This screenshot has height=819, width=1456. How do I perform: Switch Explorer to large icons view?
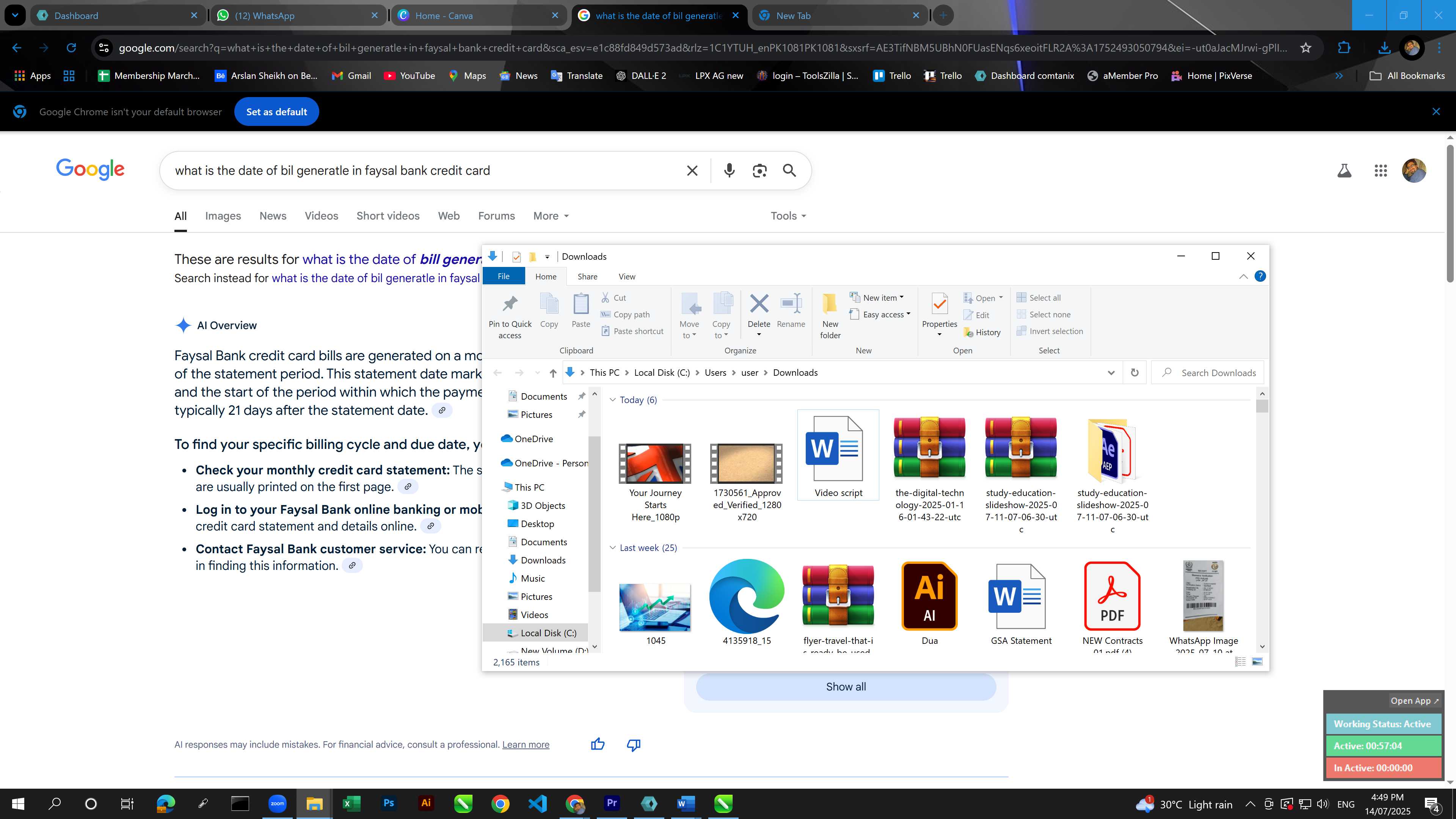coord(1258,661)
